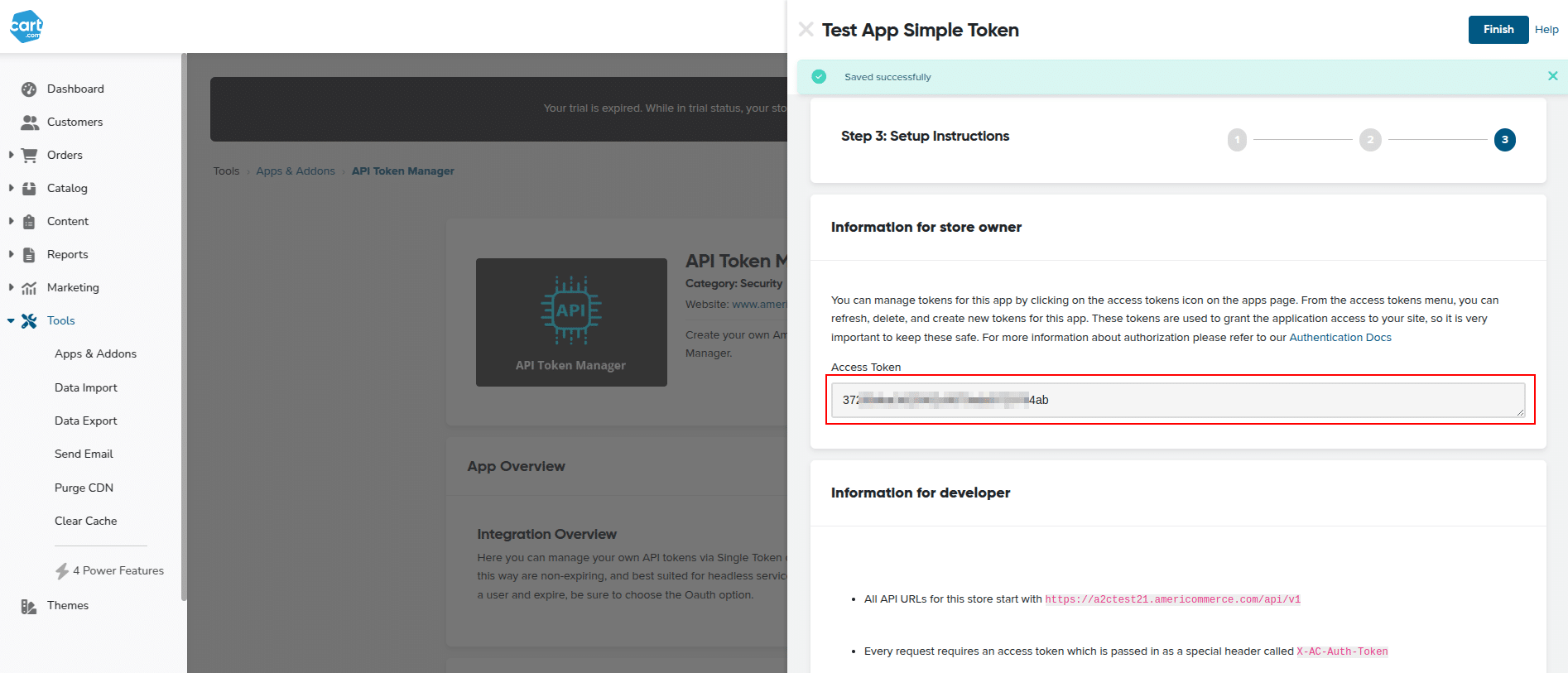The height and width of the screenshot is (673, 1568).
Task: Click the Orders shopping cart icon
Action: (30, 155)
